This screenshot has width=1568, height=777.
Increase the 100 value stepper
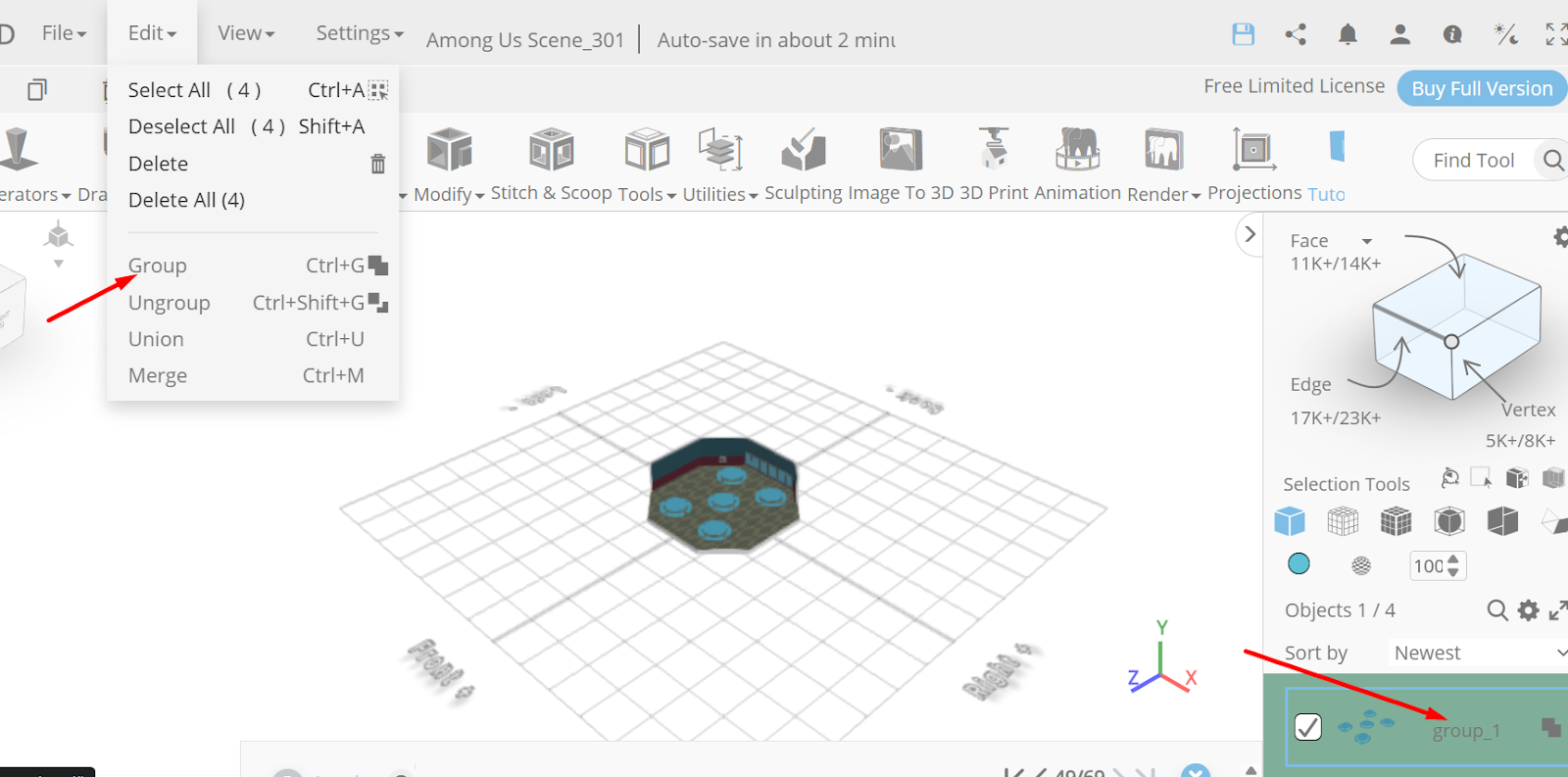(1453, 559)
